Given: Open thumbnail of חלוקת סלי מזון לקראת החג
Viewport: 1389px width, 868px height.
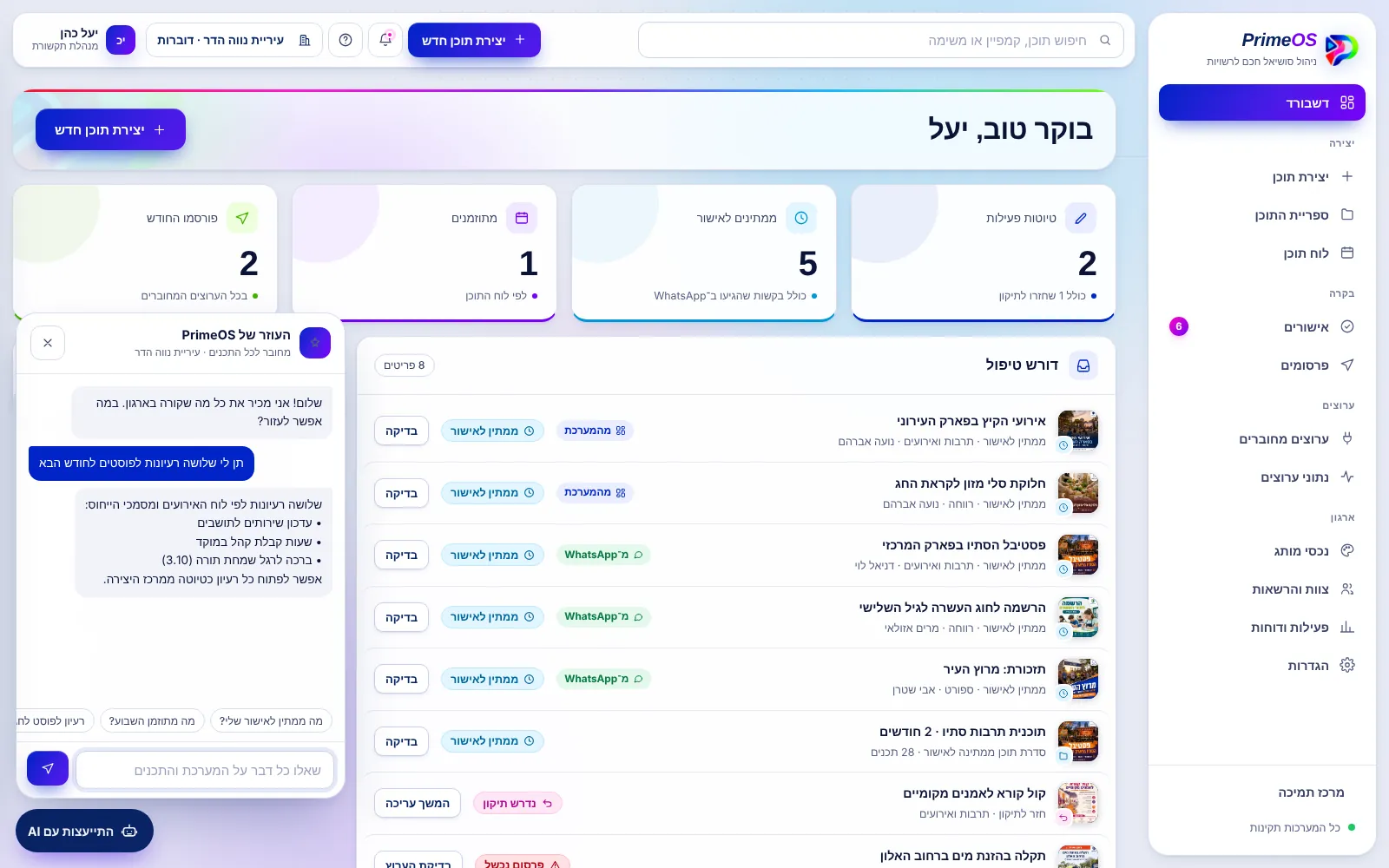Looking at the screenshot, I should tap(1078, 493).
